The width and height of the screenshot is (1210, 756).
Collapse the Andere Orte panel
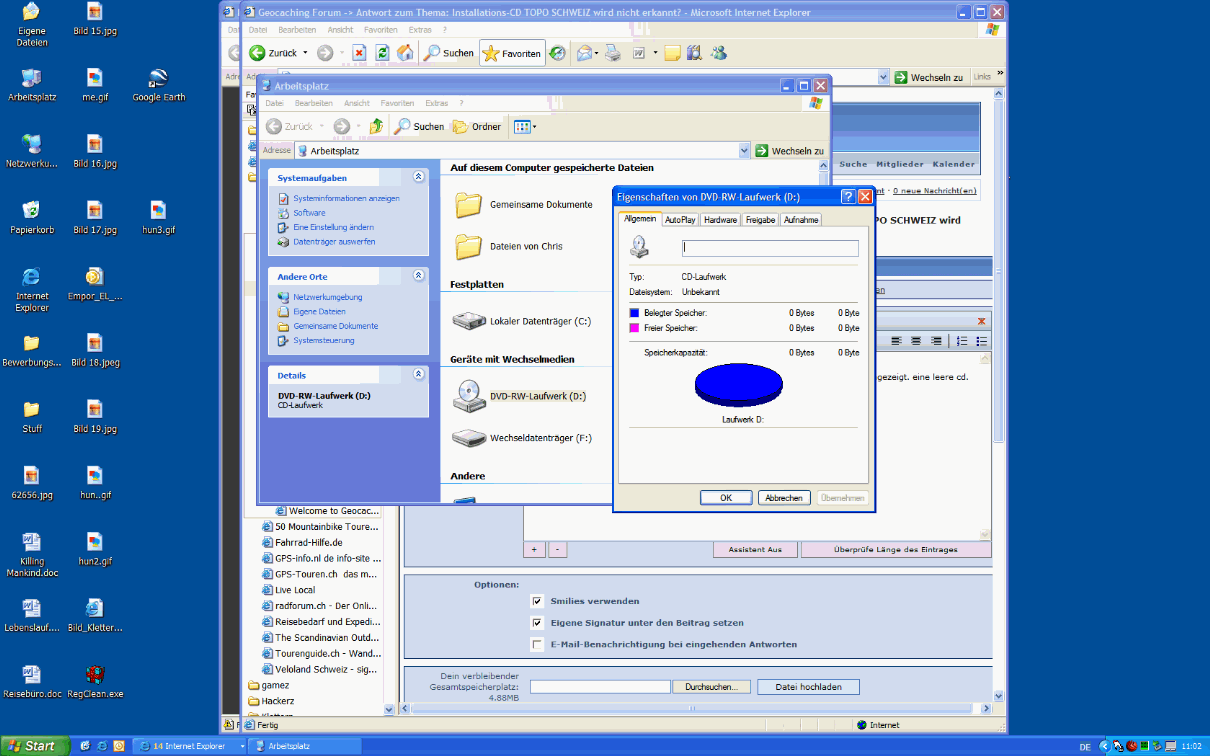(x=419, y=276)
